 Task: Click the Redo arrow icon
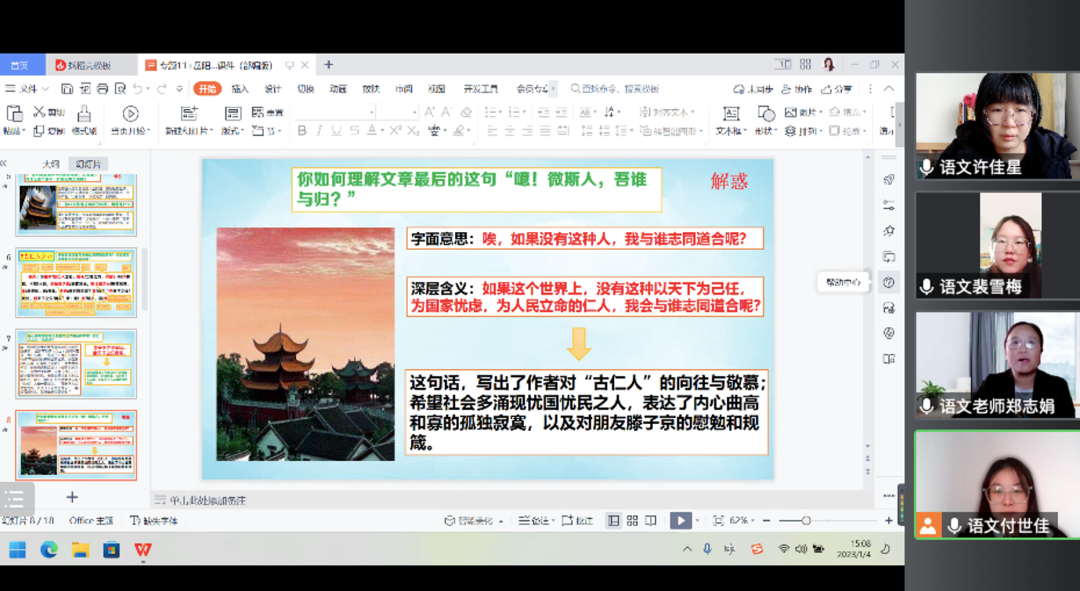click(x=162, y=88)
